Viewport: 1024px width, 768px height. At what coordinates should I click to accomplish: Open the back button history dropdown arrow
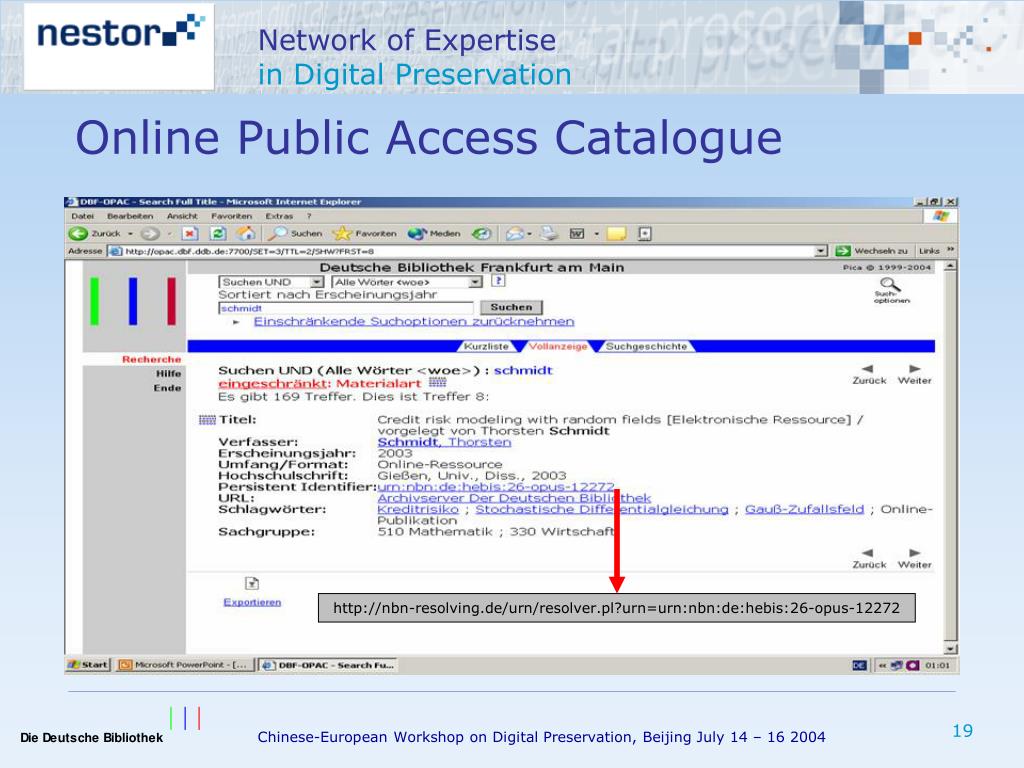130,233
